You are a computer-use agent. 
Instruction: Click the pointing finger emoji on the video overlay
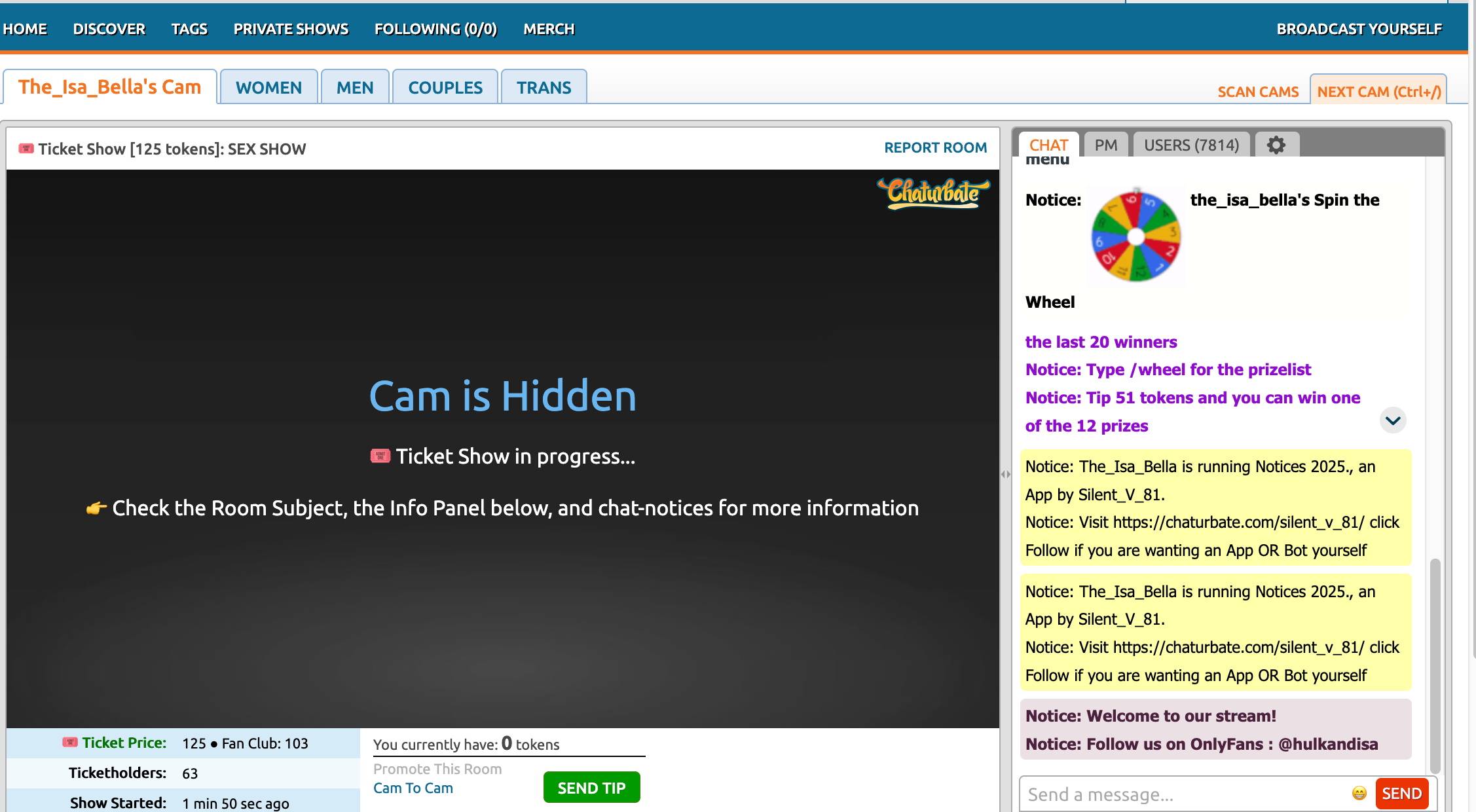(x=96, y=507)
